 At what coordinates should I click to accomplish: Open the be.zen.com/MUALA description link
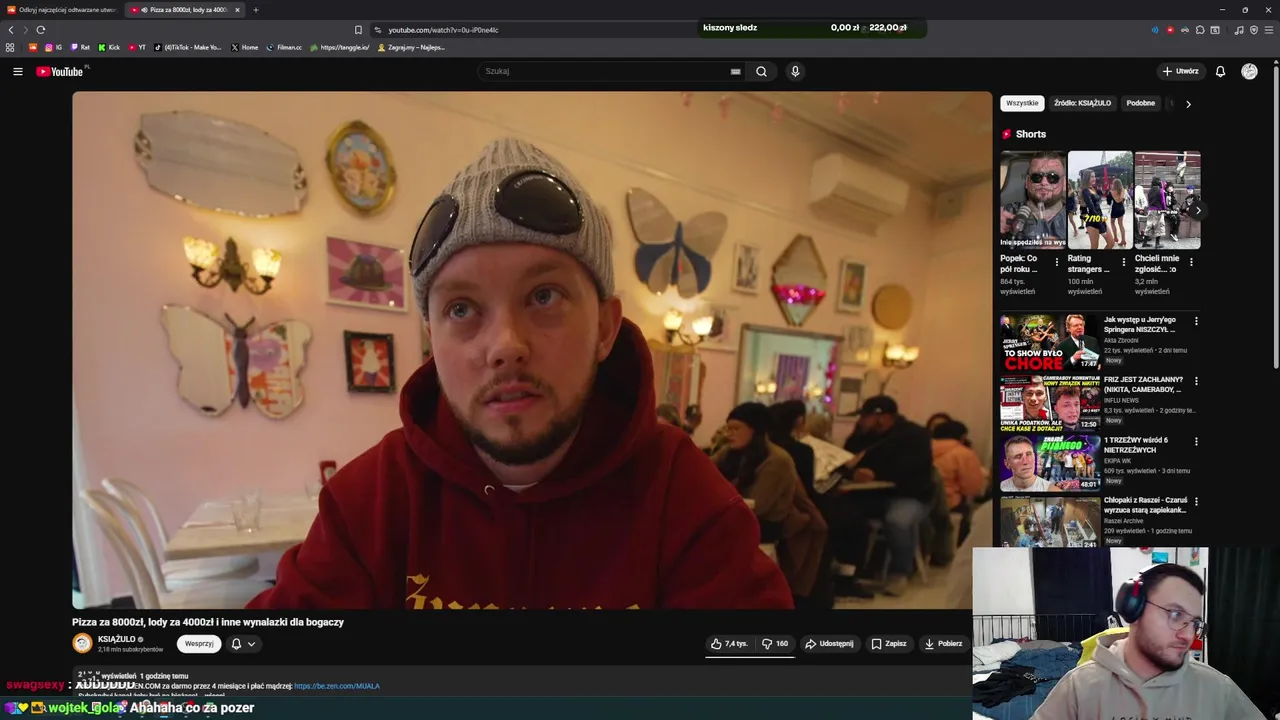[x=337, y=686]
